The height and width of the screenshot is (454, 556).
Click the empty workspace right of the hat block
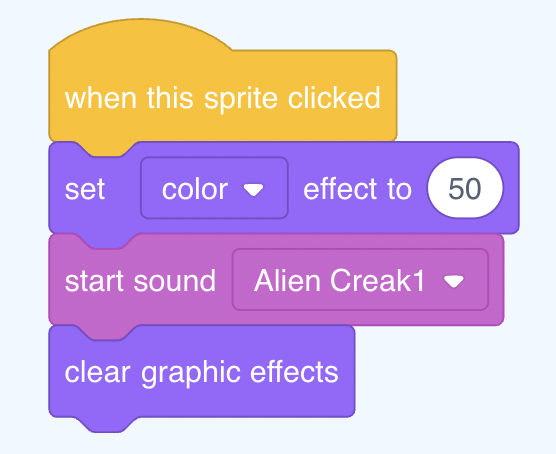pyautogui.click(x=475, y=89)
